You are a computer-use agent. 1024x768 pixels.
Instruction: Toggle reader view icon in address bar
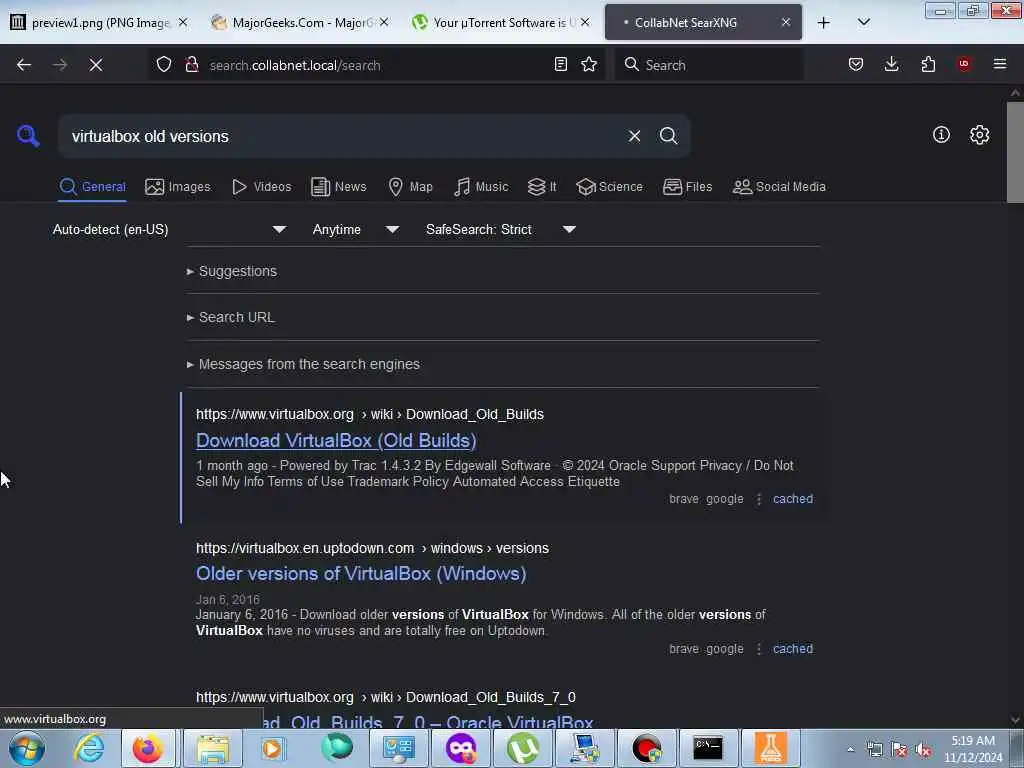coord(560,64)
